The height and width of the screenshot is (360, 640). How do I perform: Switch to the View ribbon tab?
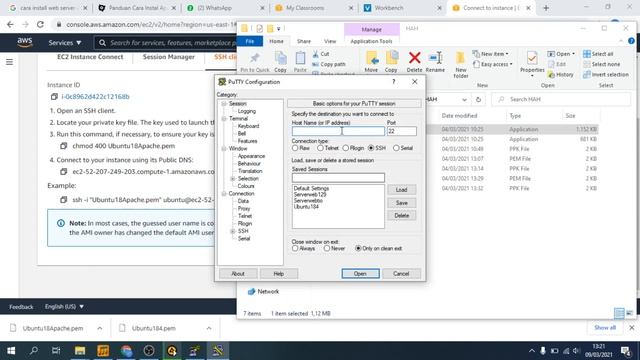pyautogui.click(x=330, y=41)
